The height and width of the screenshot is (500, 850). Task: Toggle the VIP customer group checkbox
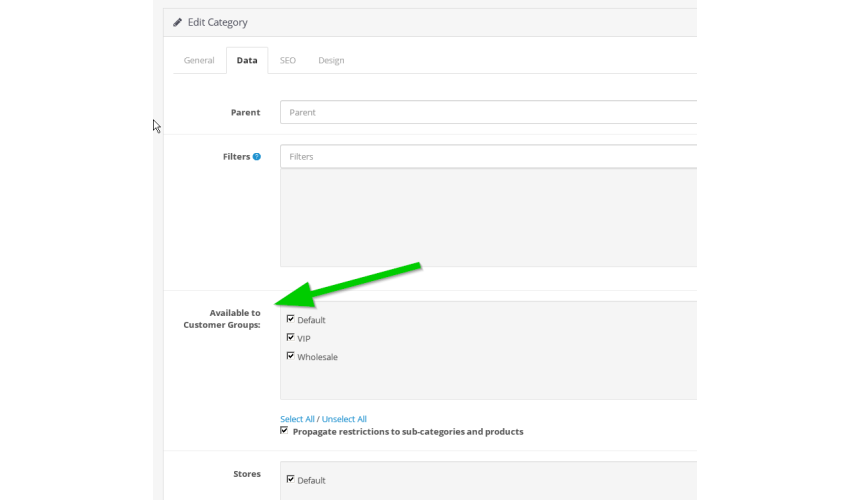click(291, 337)
